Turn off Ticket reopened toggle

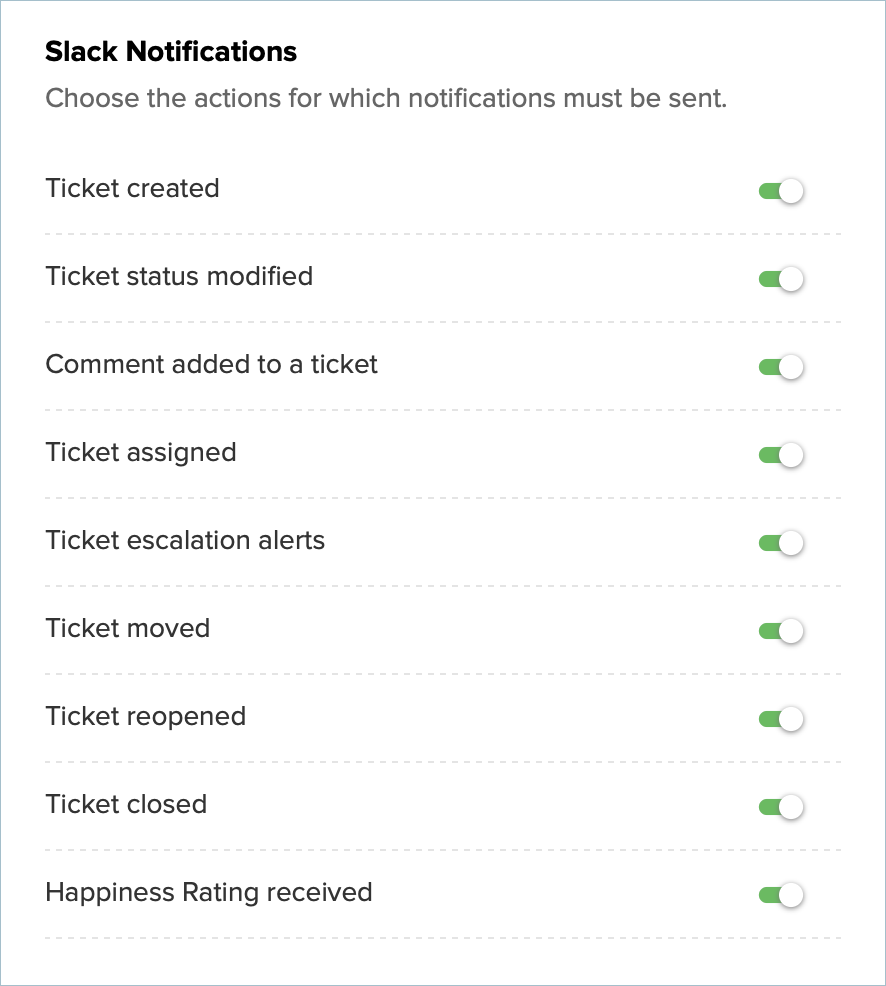pyautogui.click(x=781, y=719)
